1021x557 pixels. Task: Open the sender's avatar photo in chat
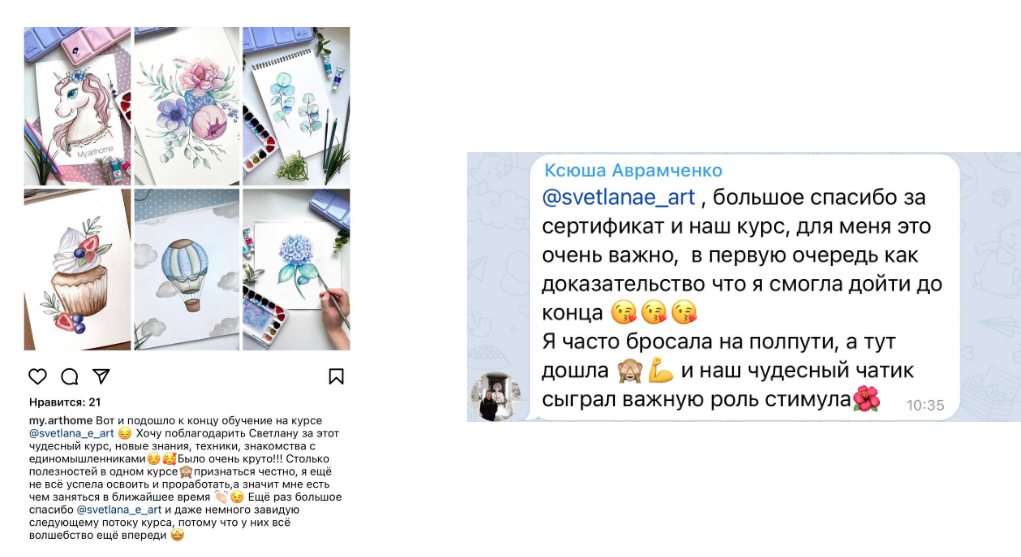tap(496, 396)
